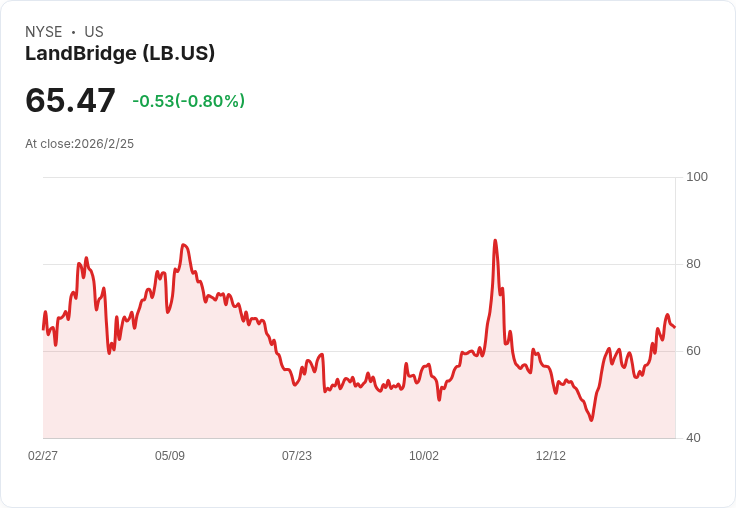Click the May peak on the price line

tap(183, 245)
